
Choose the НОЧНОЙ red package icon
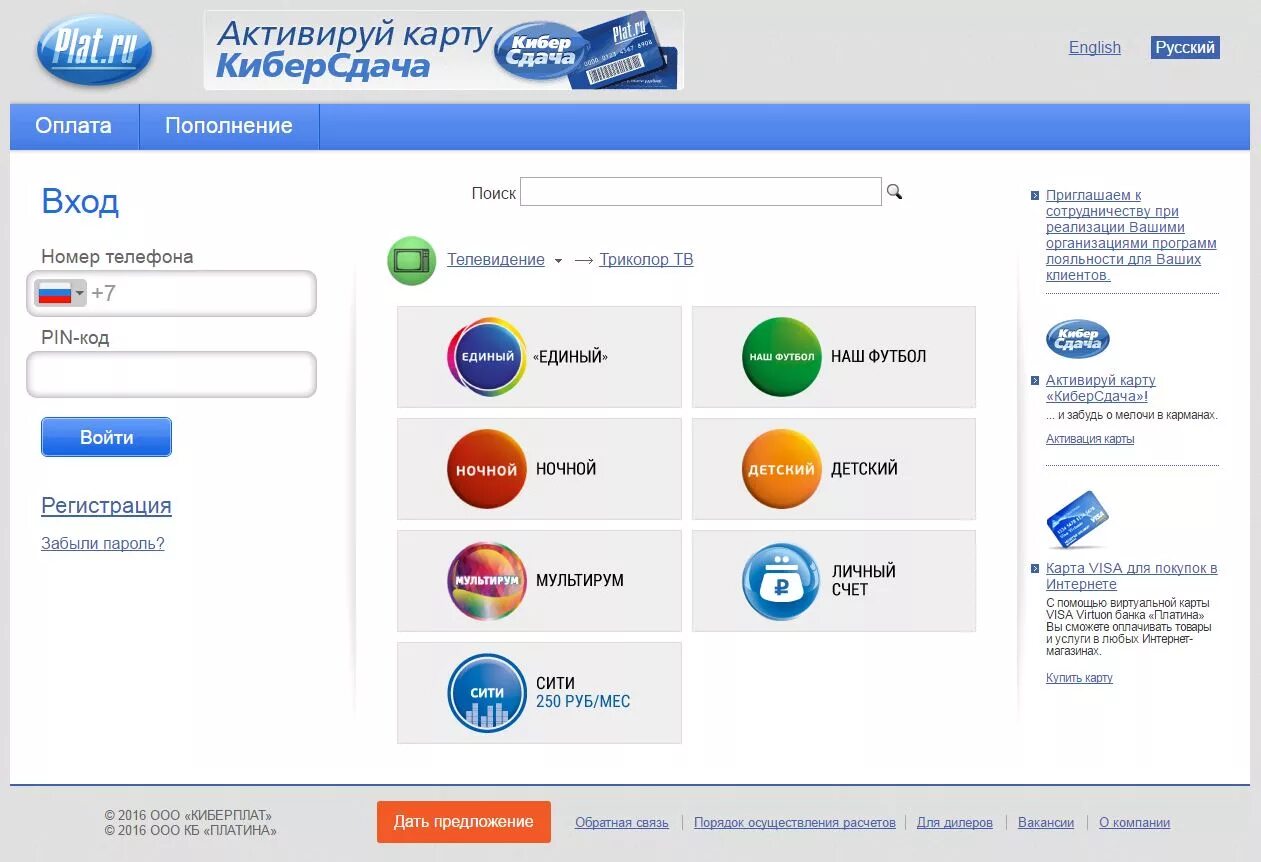coord(486,469)
